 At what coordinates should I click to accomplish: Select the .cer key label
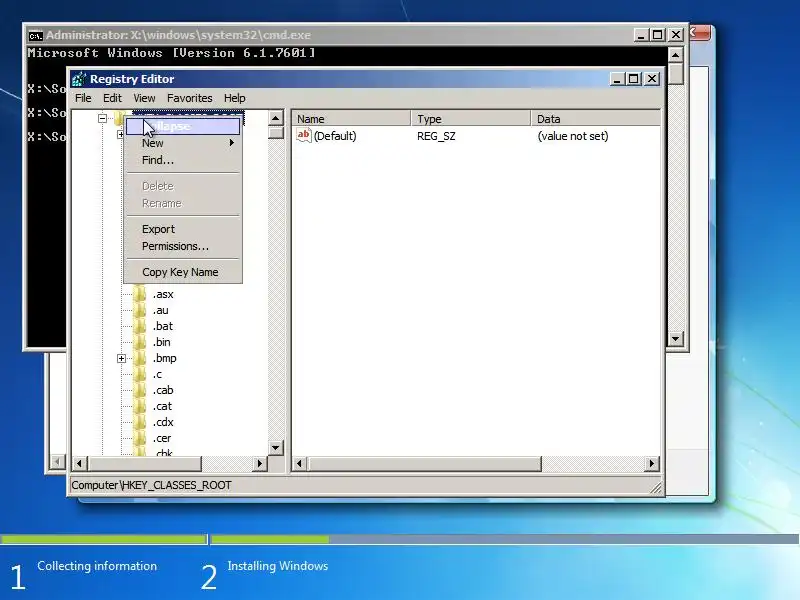tap(162, 438)
